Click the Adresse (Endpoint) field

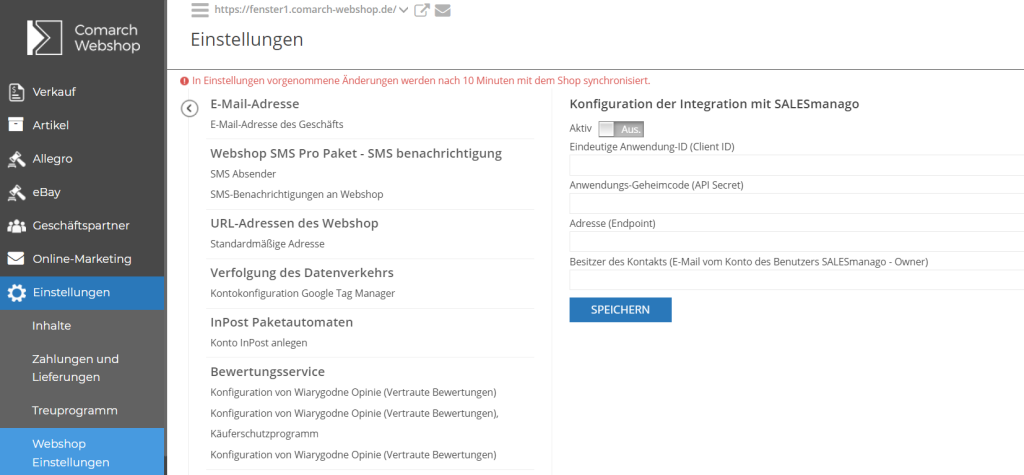pos(796,242)
